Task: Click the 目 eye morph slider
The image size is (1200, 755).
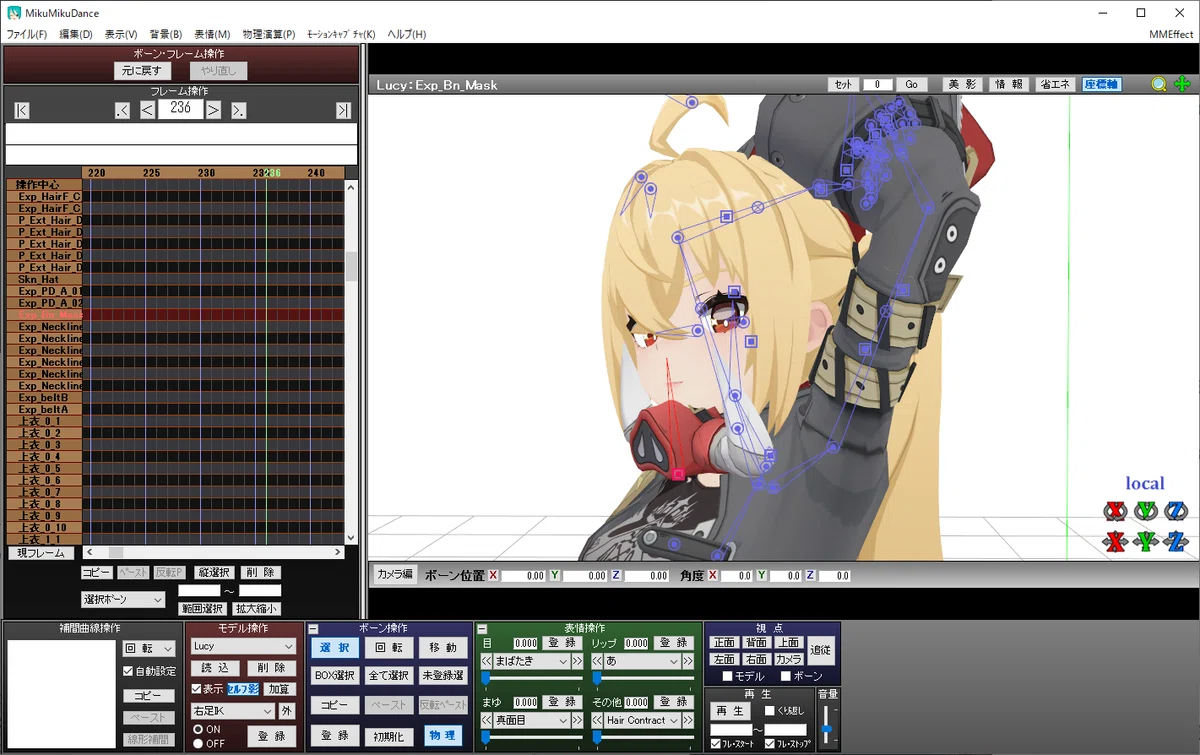Action: pyautogui.click(x=532, y=679)
